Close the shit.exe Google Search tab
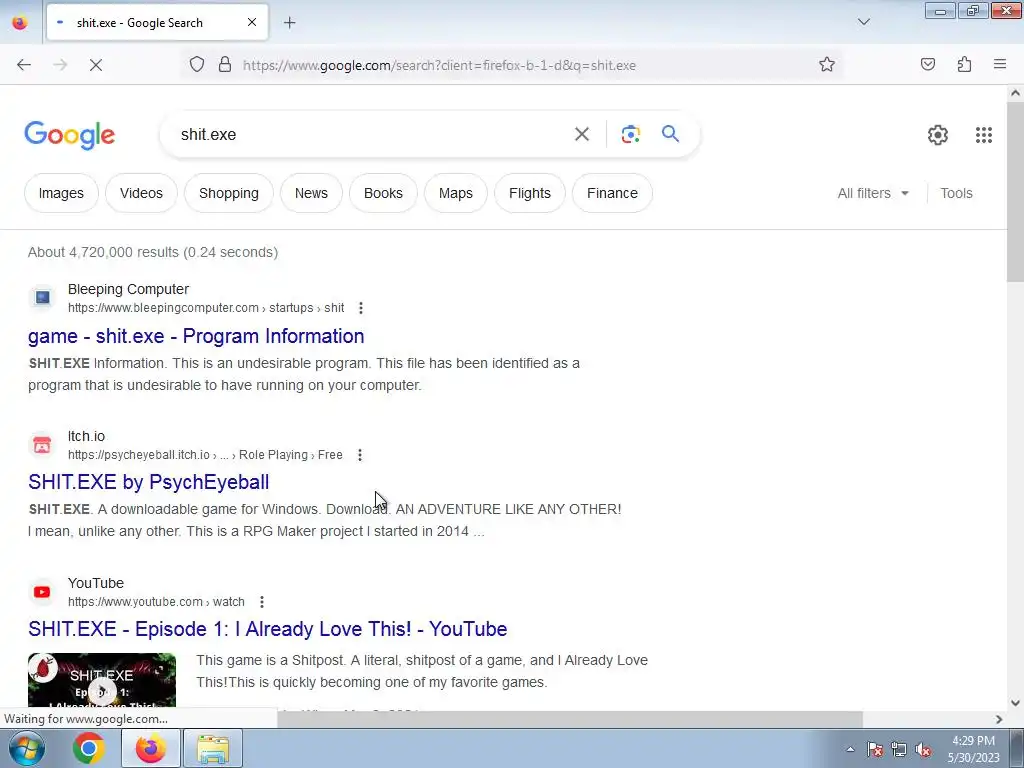1024x768 pixels. point(252,23)
